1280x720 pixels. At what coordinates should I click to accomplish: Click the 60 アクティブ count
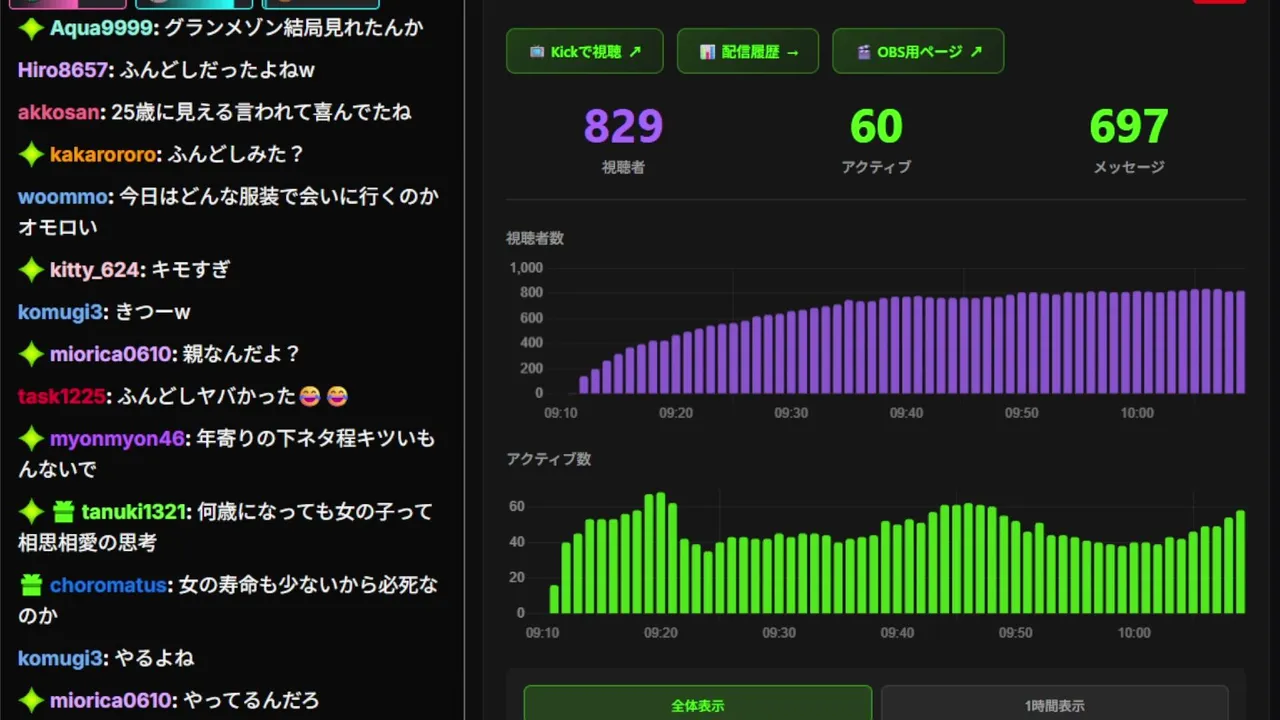[x=876, y=127]
